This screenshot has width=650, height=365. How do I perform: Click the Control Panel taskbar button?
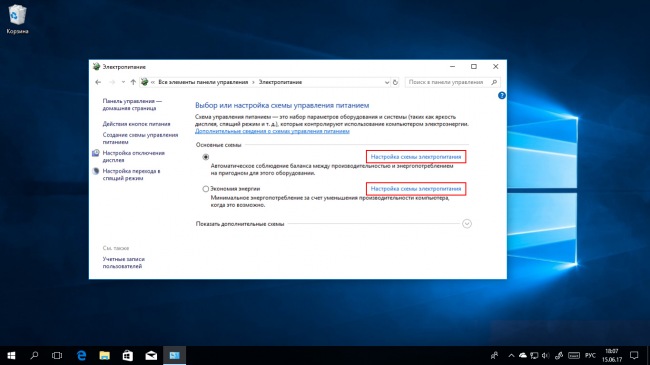coord(175,355)
